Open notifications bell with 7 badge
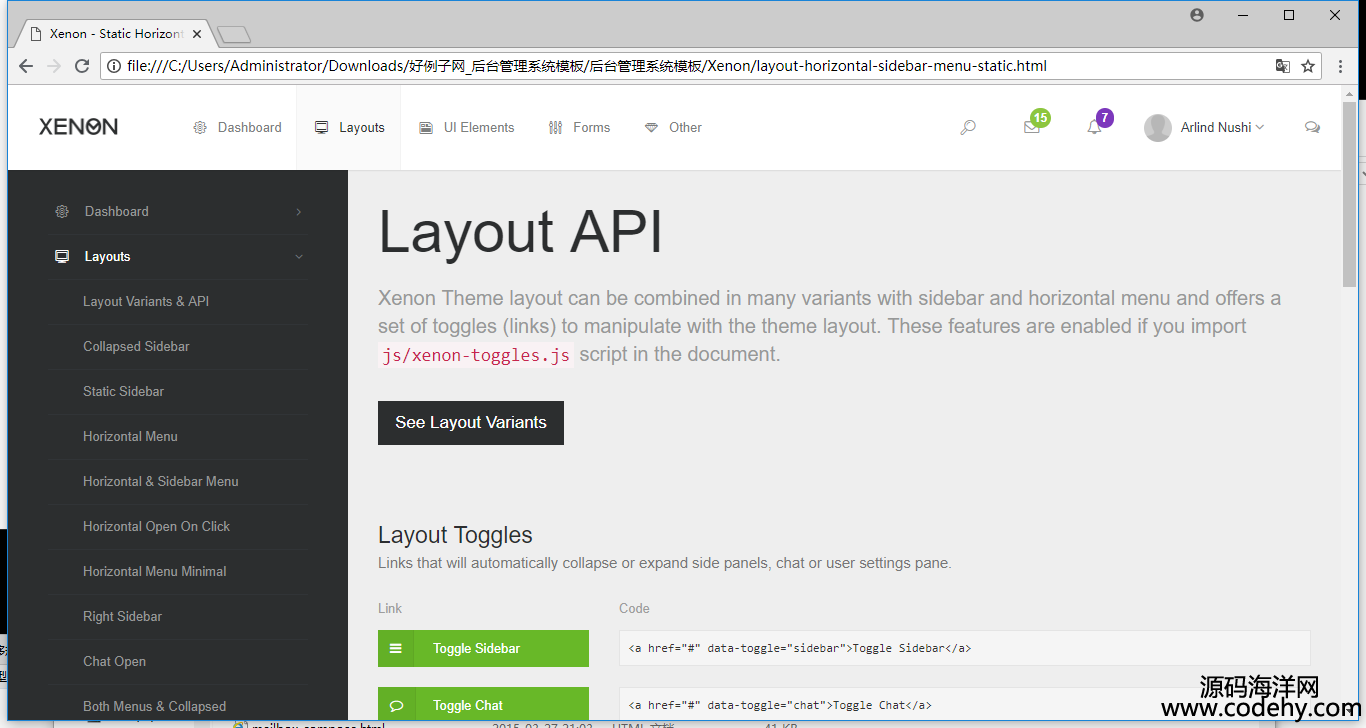The width and height of the screenshot is (1366, 728). [1094, 127]
